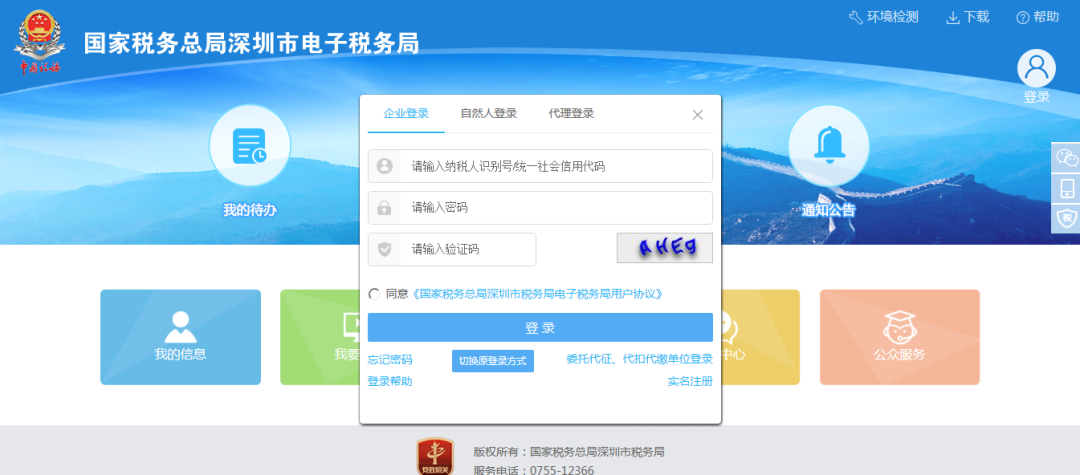Open the 我的待办 circular icon
The image size is (1080, 475).
(x=250, y=145)
